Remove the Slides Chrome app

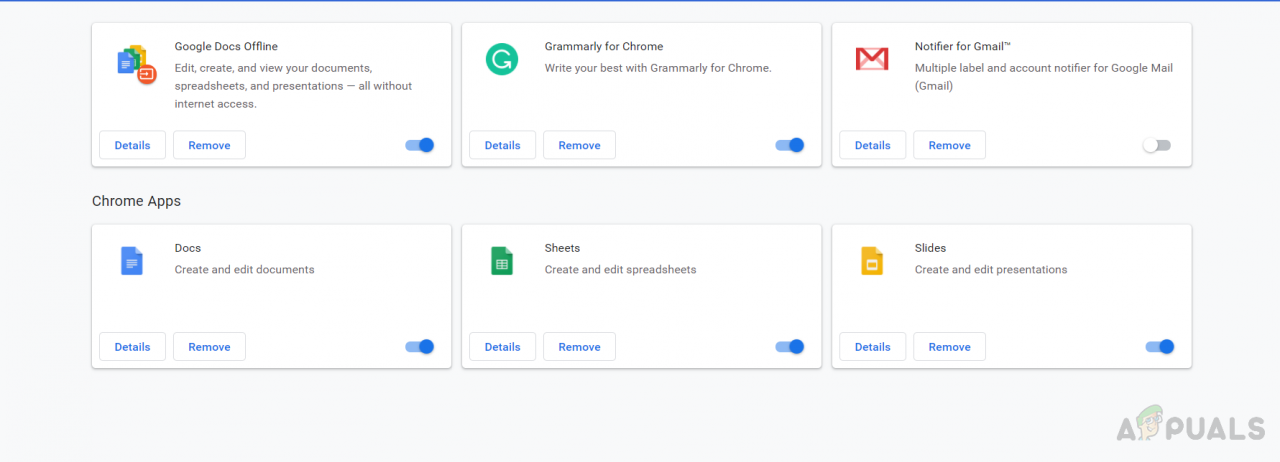[x=949, y=347]
